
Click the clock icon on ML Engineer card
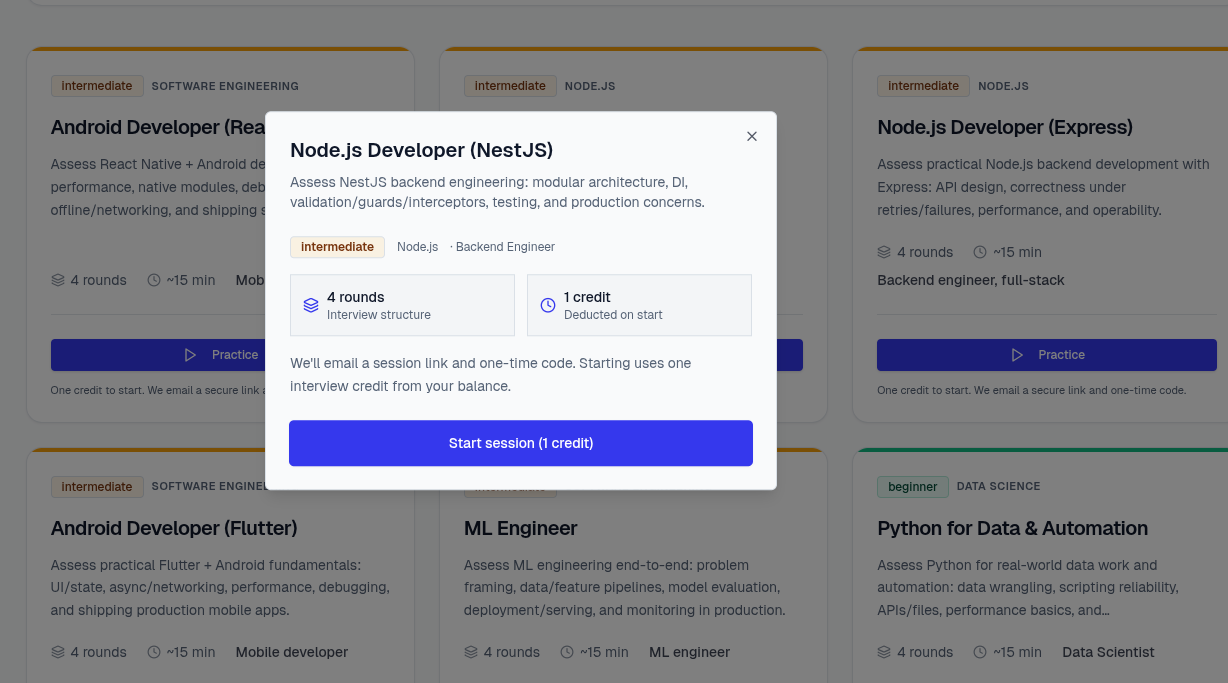pyautogui.click(x=567, y=652)
